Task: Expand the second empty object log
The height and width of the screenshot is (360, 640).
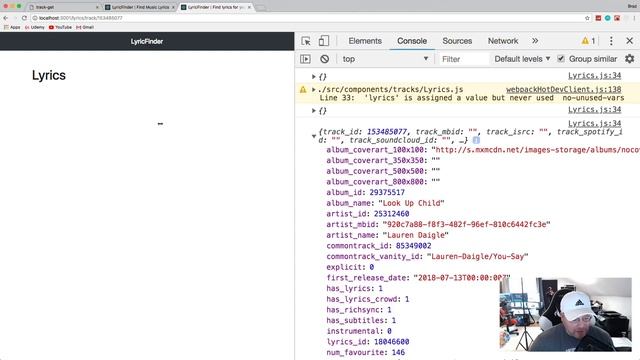Action: point(313,111)
